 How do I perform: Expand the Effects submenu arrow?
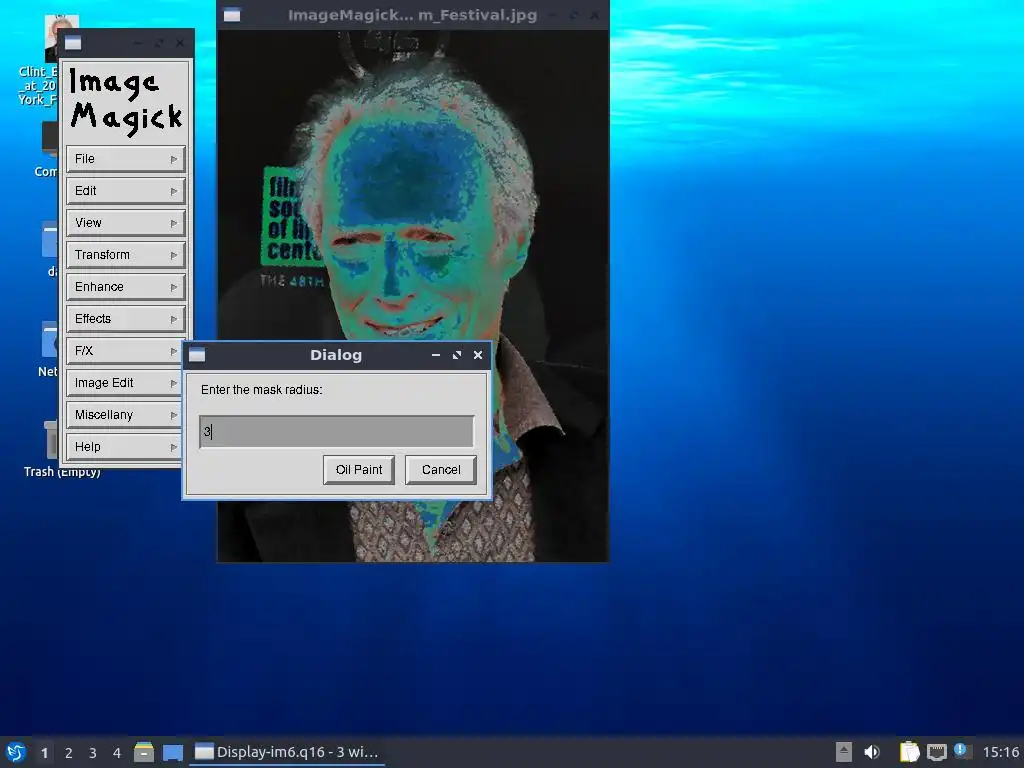[x=174, y=319]
